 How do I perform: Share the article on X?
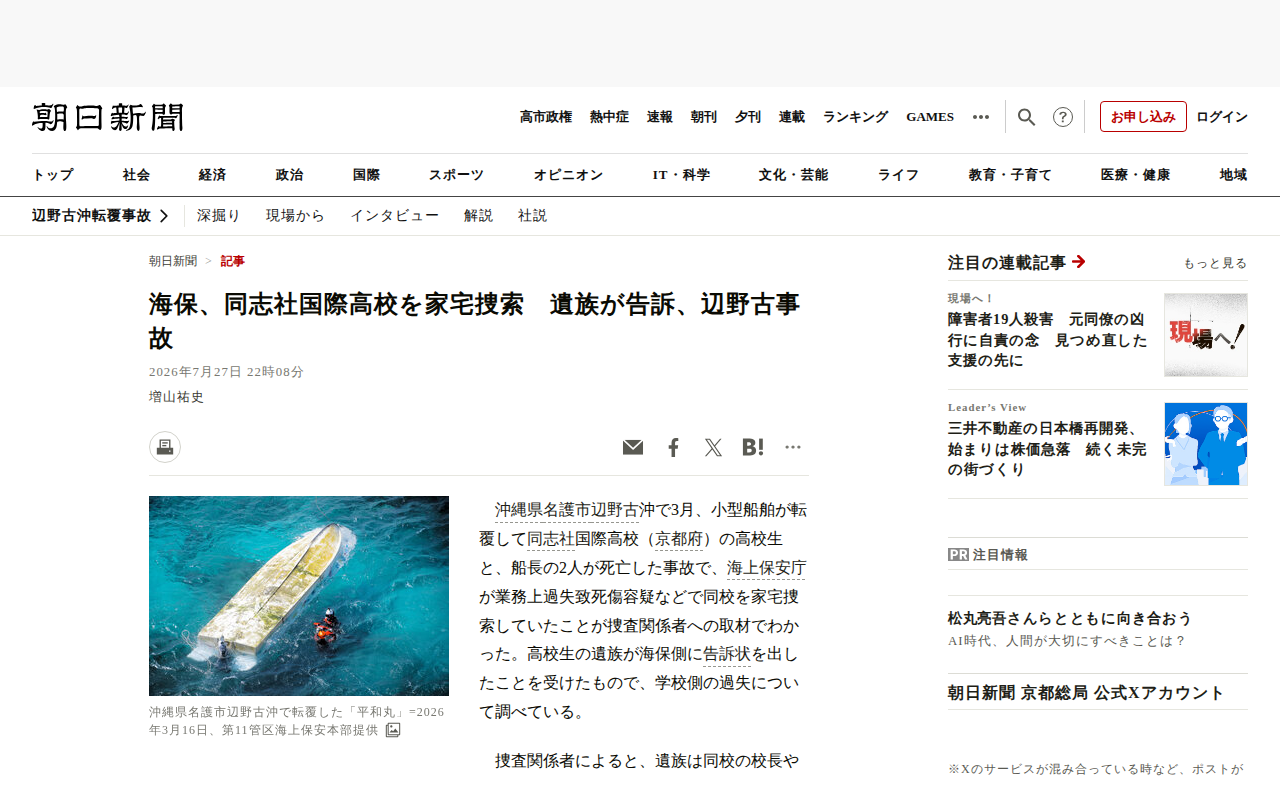(x=713, y=447)
